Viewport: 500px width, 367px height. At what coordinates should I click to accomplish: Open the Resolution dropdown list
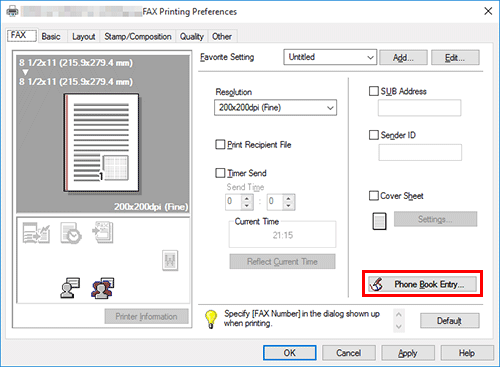[275, 108]
